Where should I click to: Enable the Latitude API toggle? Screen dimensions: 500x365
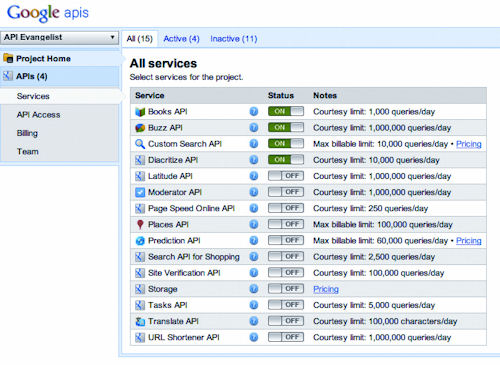click(x=286, y=176)
